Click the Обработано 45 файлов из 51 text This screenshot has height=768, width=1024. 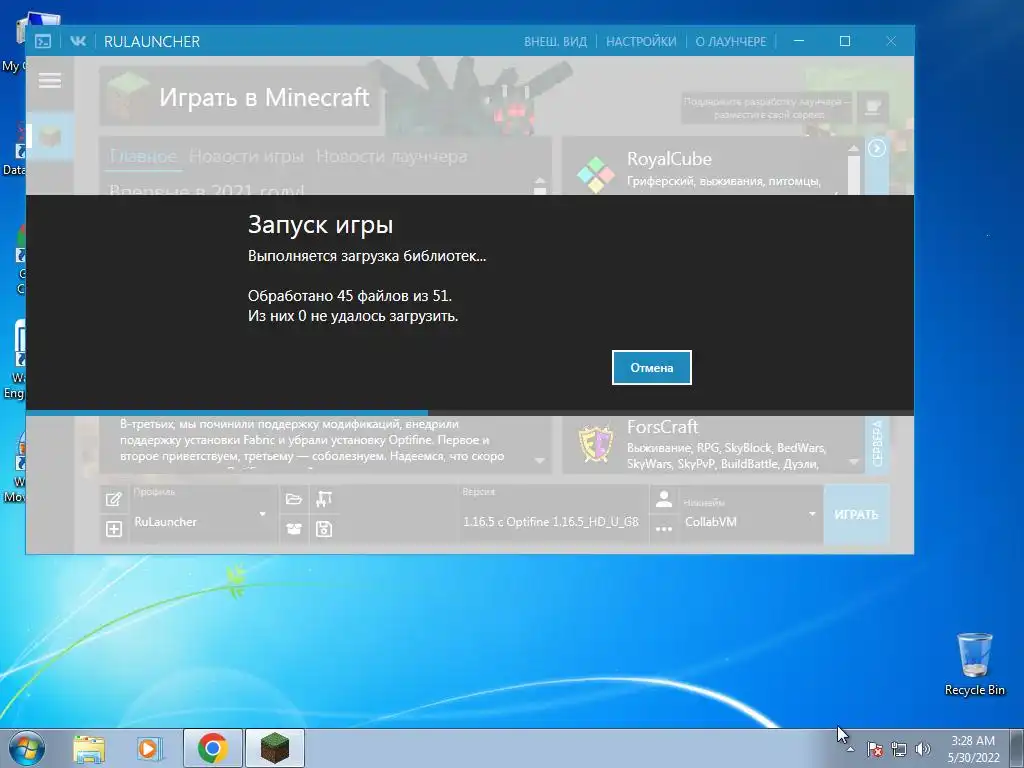point(349,296)
